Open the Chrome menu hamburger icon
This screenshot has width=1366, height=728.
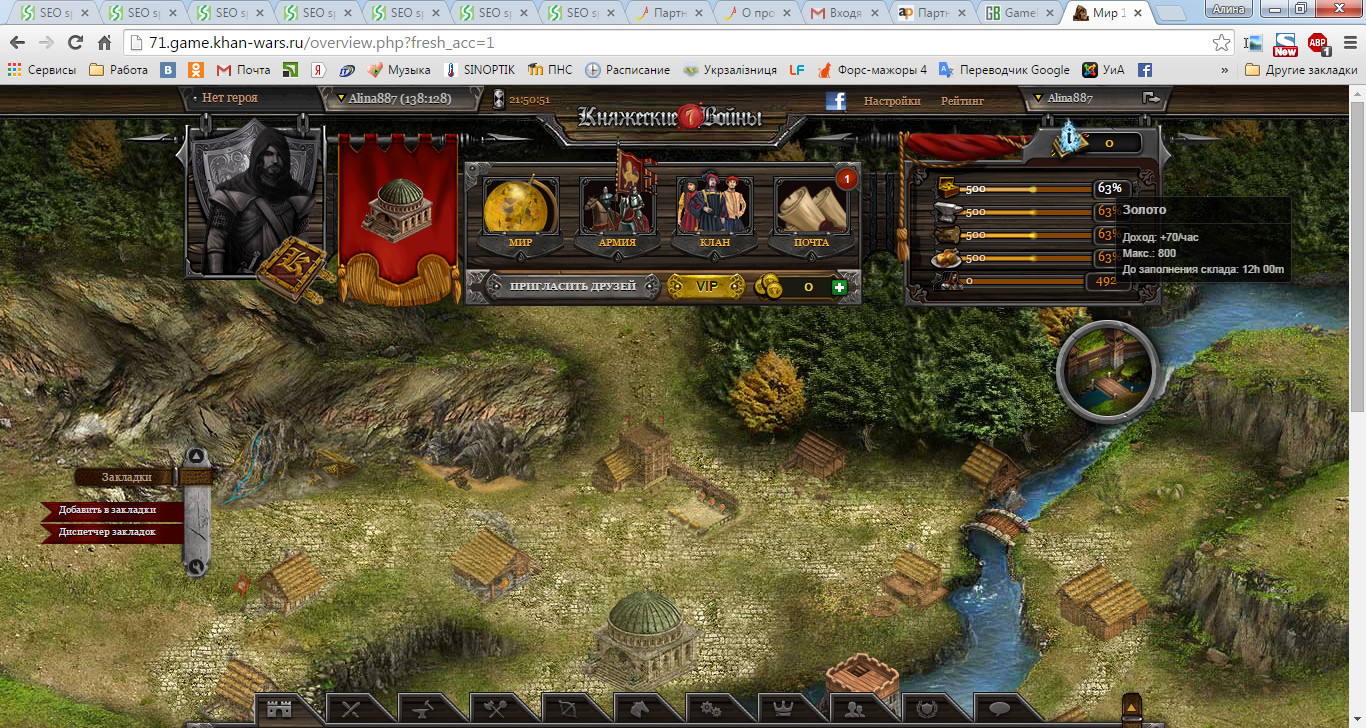pos(1349,44)
